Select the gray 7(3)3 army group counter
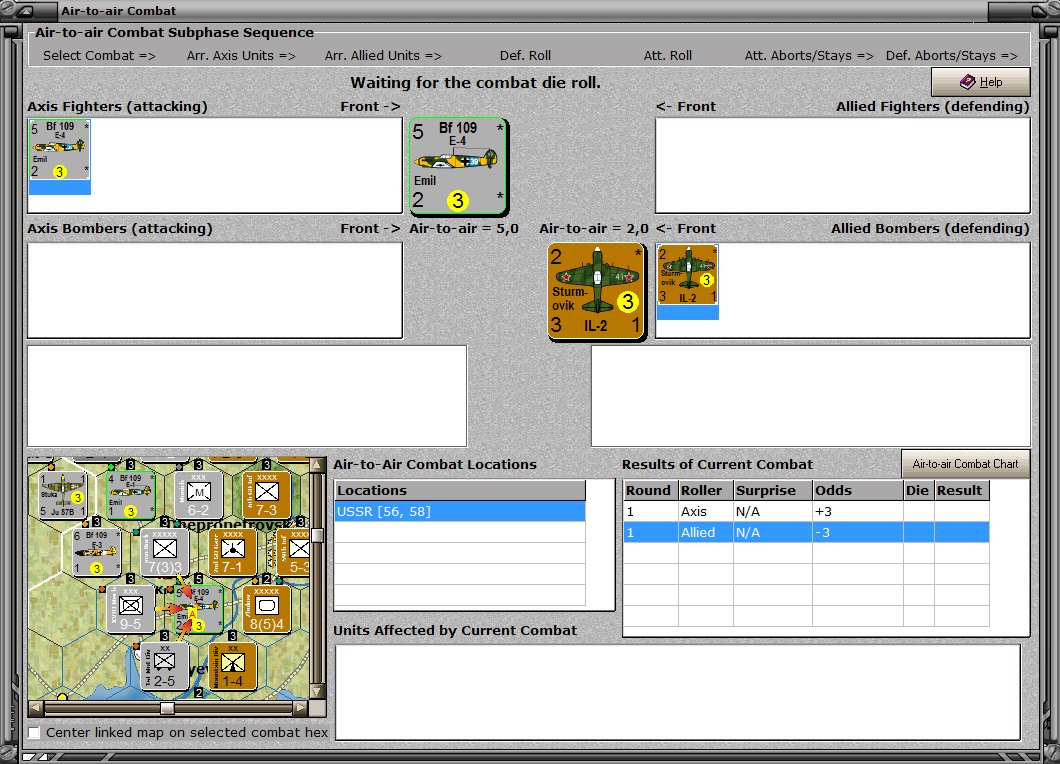This screenshot has height=764, width=1060. 164,552
